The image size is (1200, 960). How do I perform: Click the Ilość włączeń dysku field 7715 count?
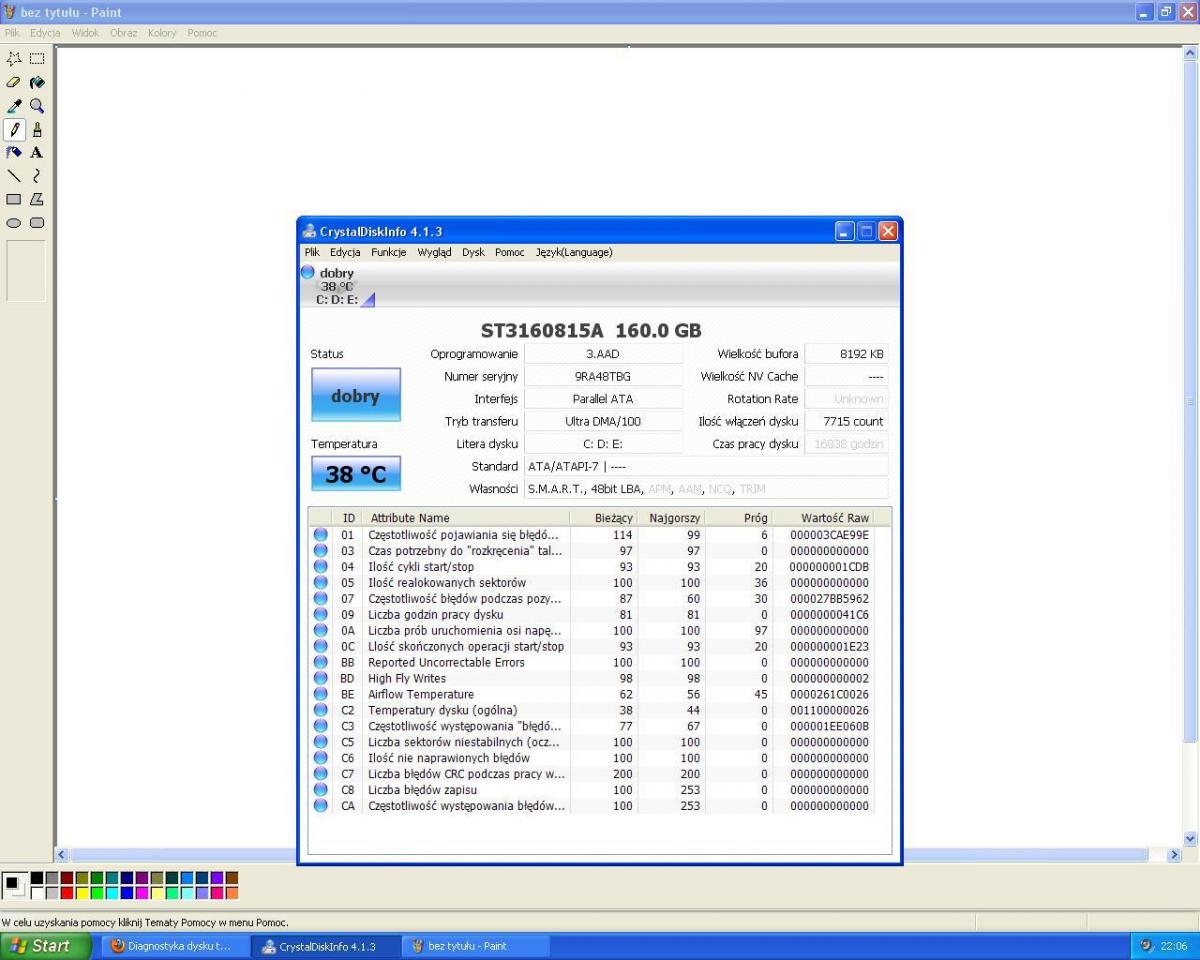(846, 422)
